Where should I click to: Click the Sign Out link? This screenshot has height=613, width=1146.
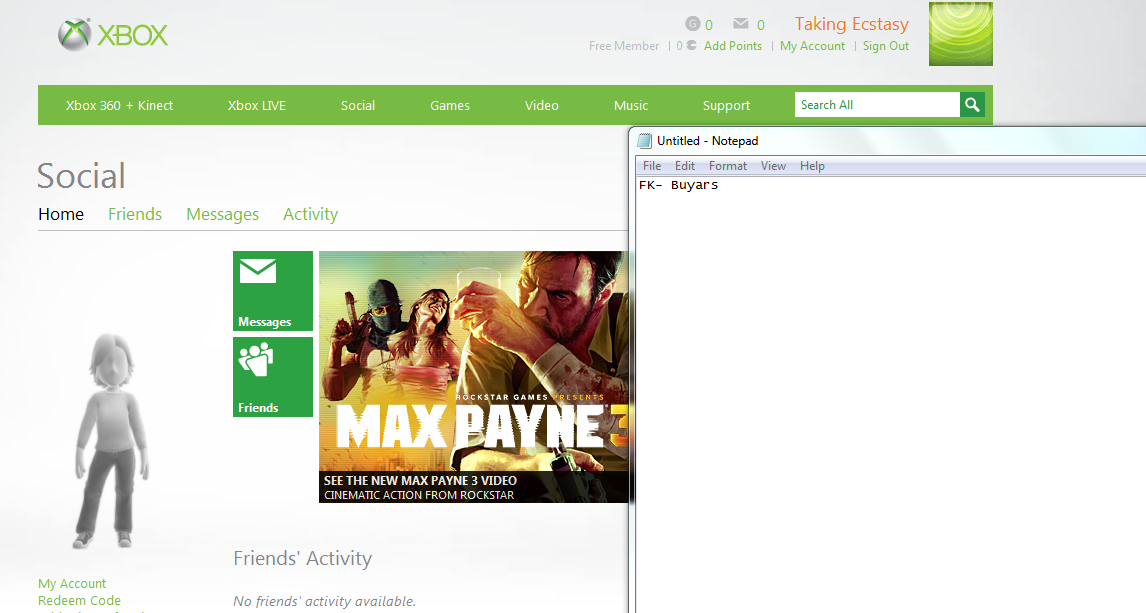coord(886,46)
